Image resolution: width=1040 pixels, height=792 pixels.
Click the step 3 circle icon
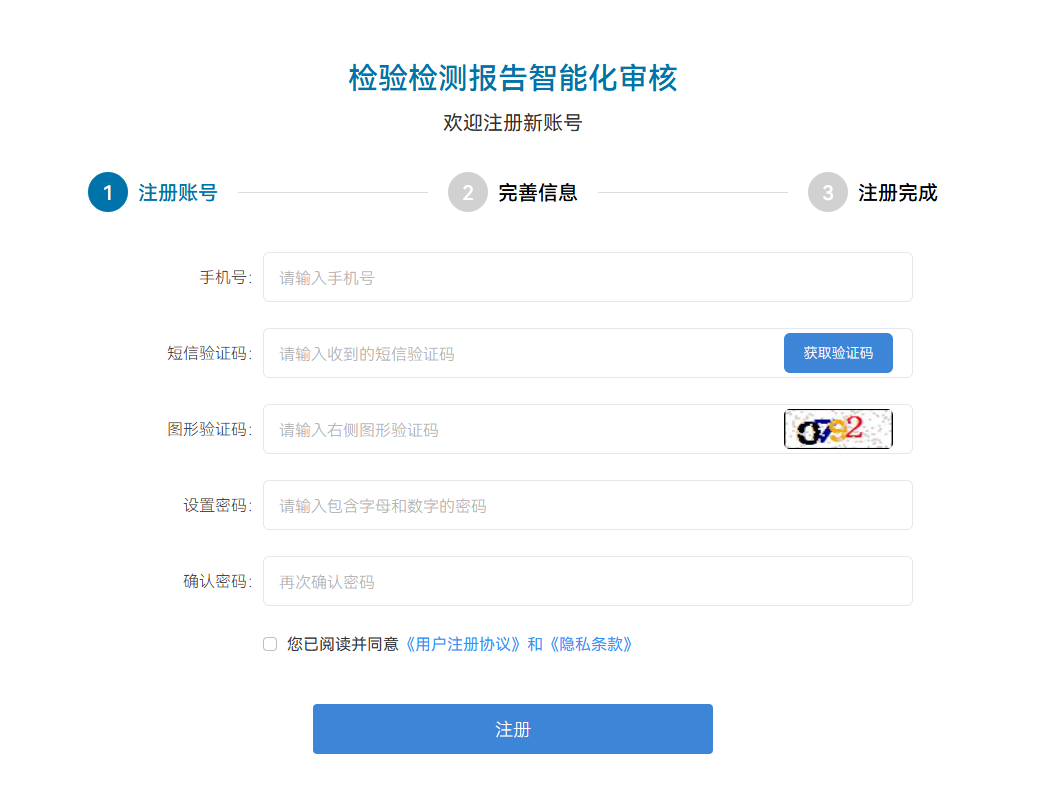(x=828, y=193)
